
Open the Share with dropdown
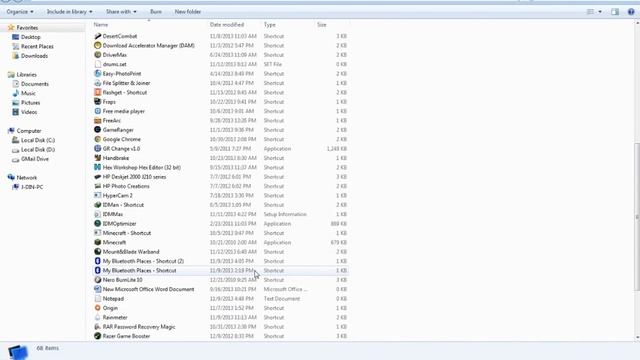[x=121, y=12]
